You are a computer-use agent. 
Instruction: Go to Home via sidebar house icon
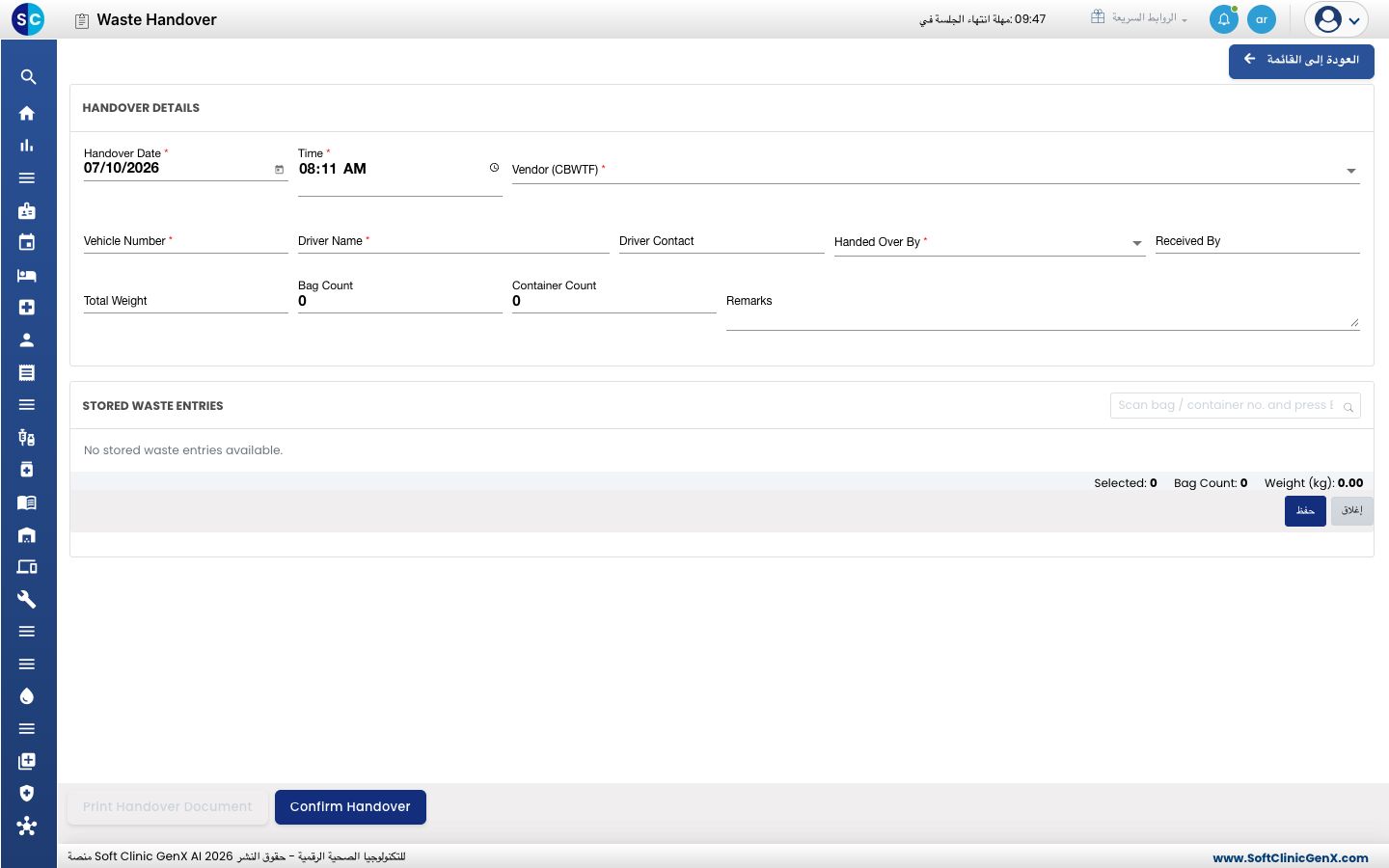[x=27, y=113]
